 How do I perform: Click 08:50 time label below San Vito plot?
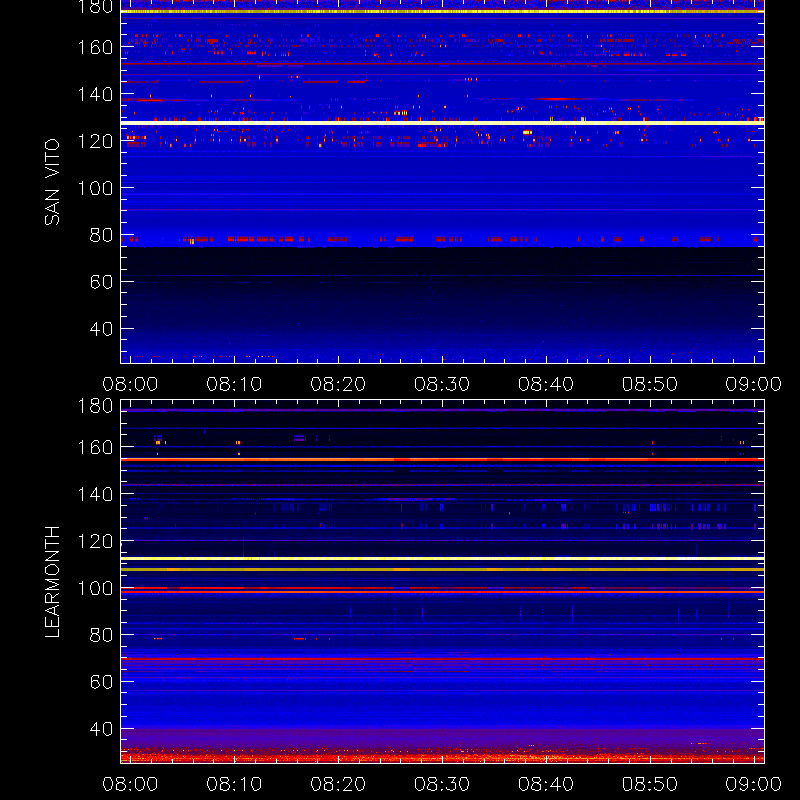coord(649,384)
